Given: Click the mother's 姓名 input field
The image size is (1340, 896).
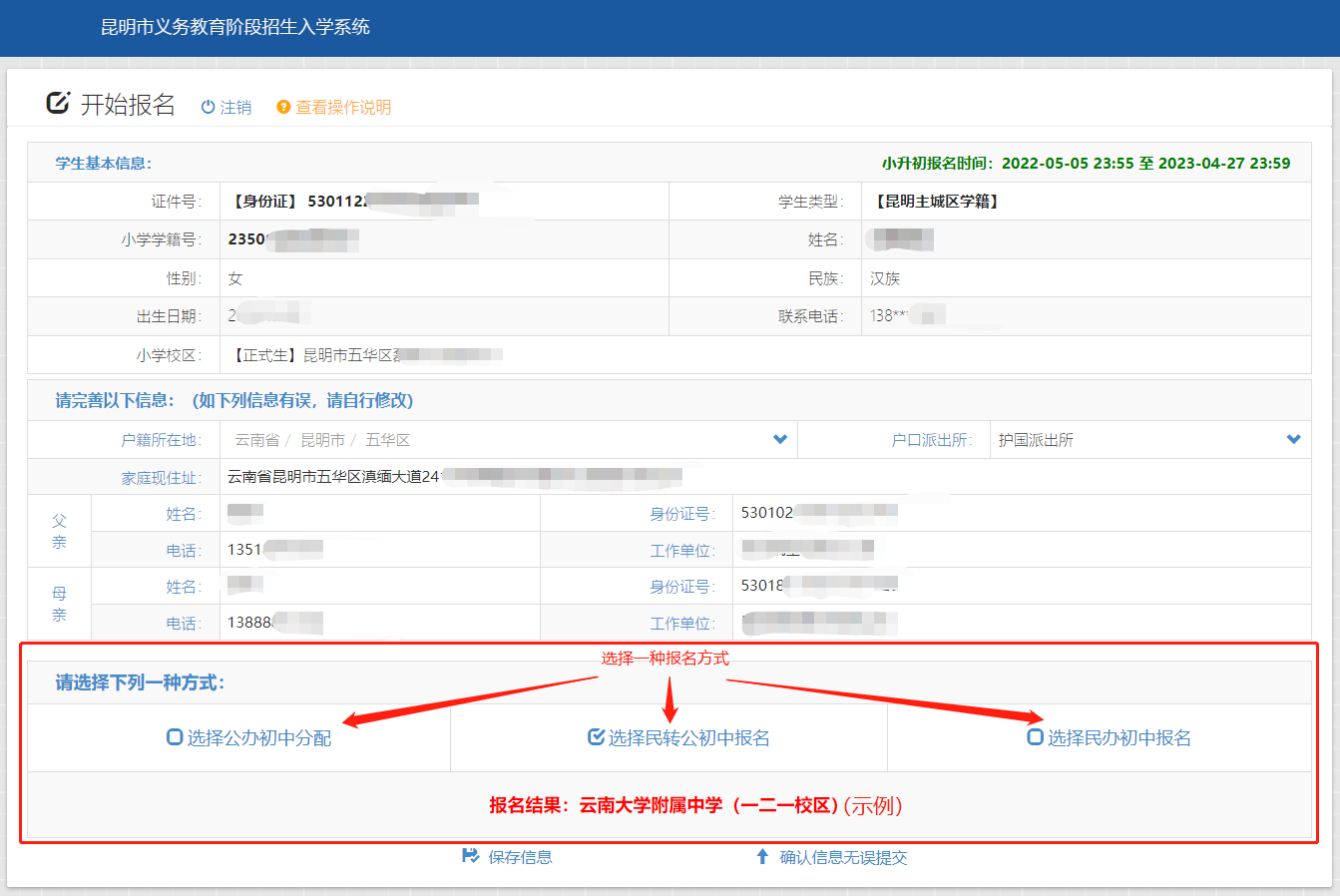Looking at the screenshot, I should coord(379,586).
